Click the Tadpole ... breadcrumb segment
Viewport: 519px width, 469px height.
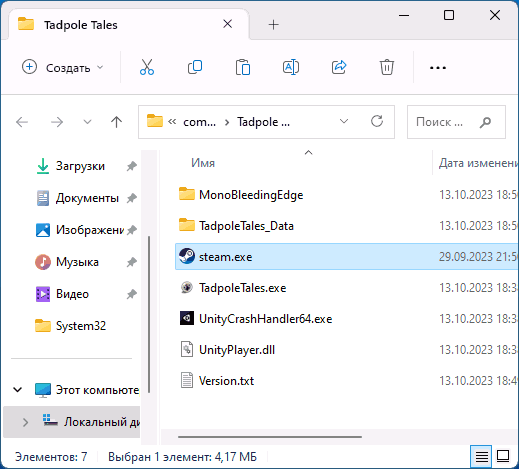pyautogui.click(x=263, y=122)
